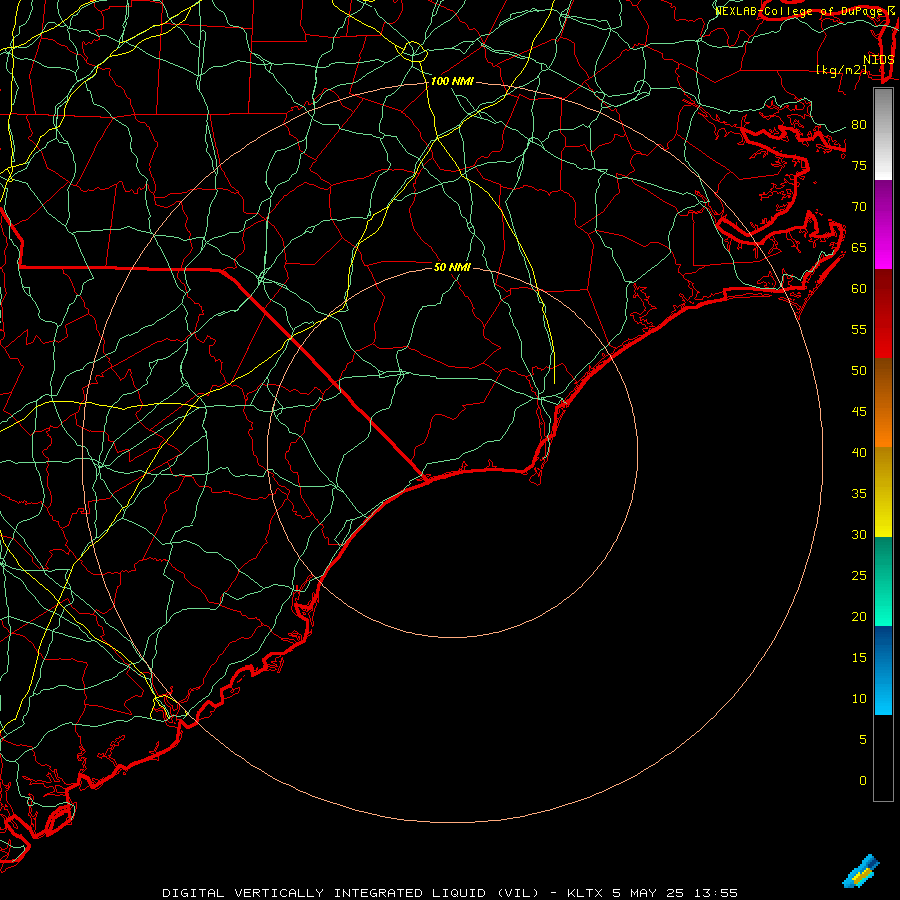Click the scale value 40

(859, 452)
